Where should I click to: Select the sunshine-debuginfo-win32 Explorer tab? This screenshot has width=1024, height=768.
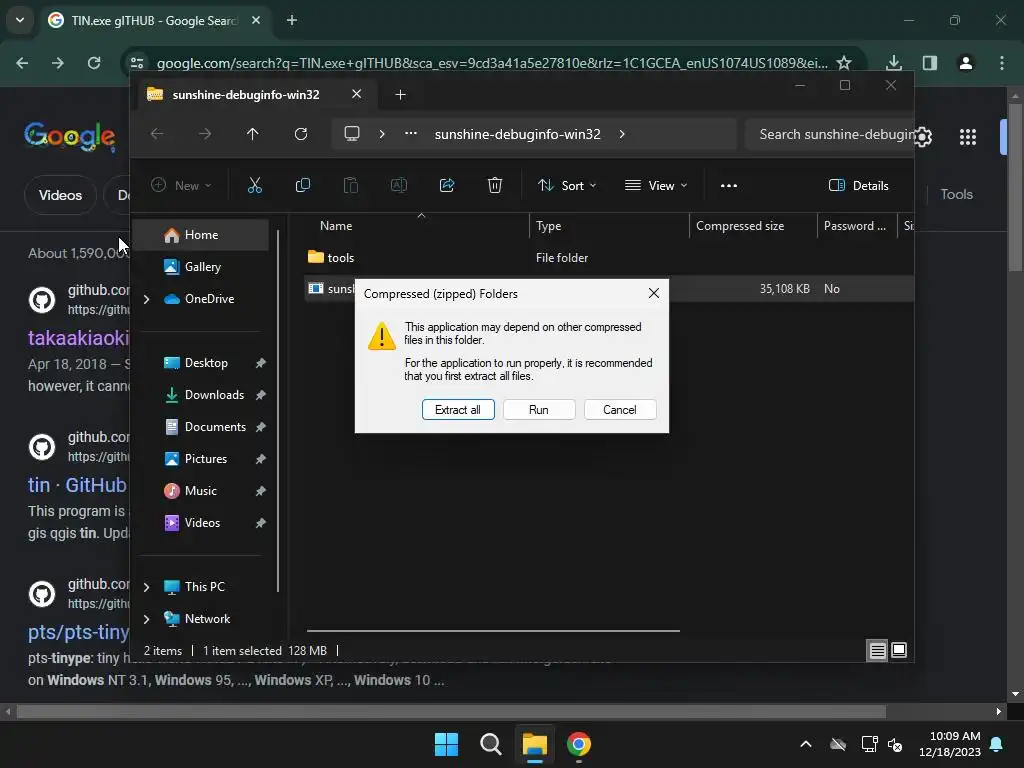click(x=246, y=95)
